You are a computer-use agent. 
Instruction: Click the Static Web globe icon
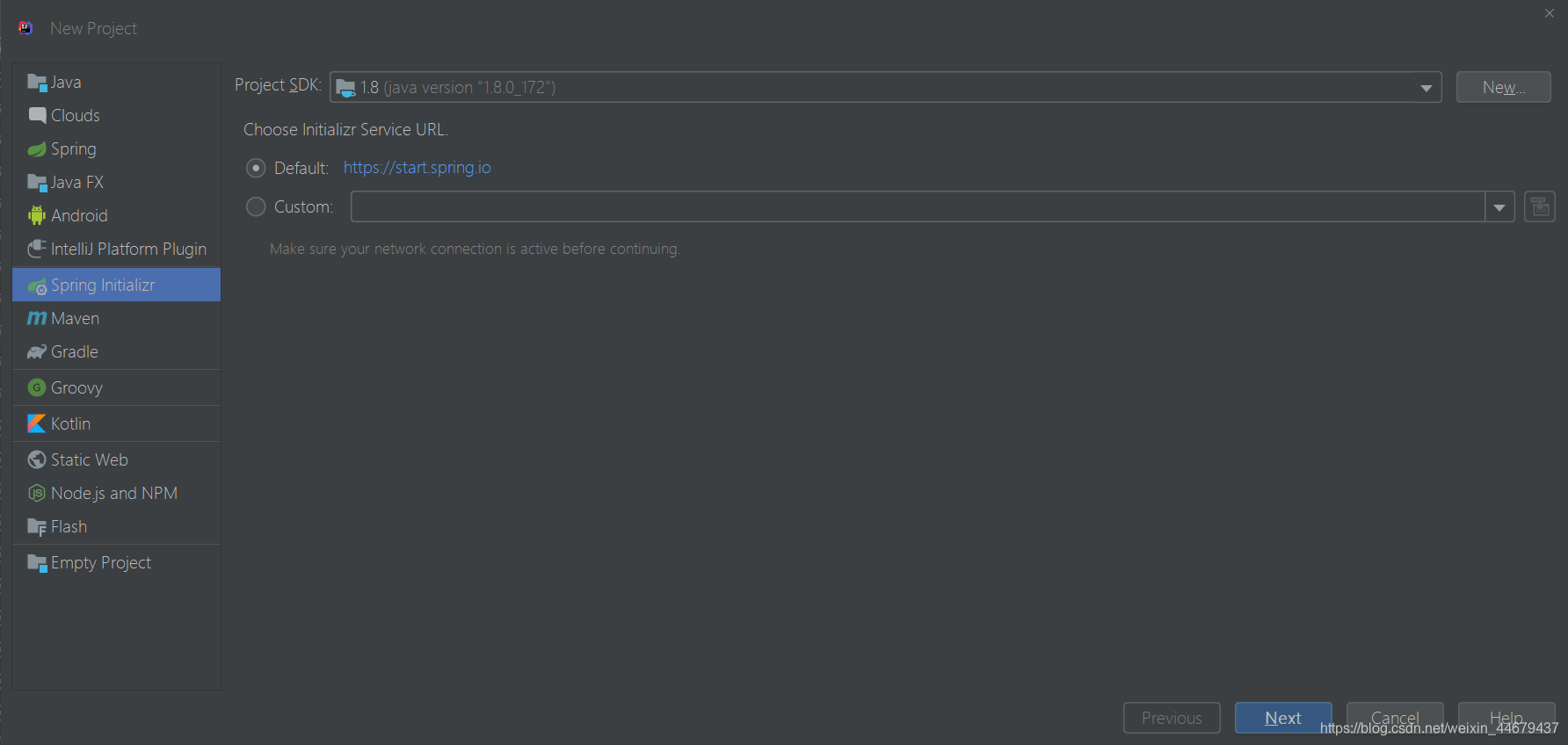37,459
